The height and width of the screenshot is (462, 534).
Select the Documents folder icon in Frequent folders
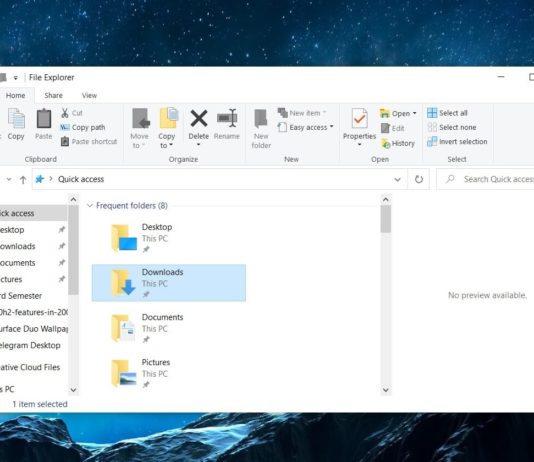(x=123, y=328)
